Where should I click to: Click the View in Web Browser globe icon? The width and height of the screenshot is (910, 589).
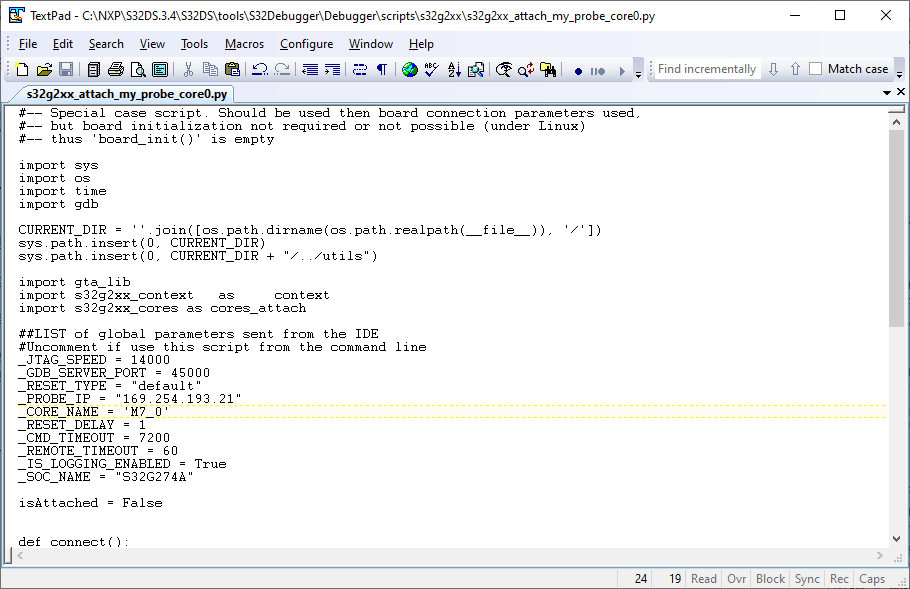click(408, 69)
